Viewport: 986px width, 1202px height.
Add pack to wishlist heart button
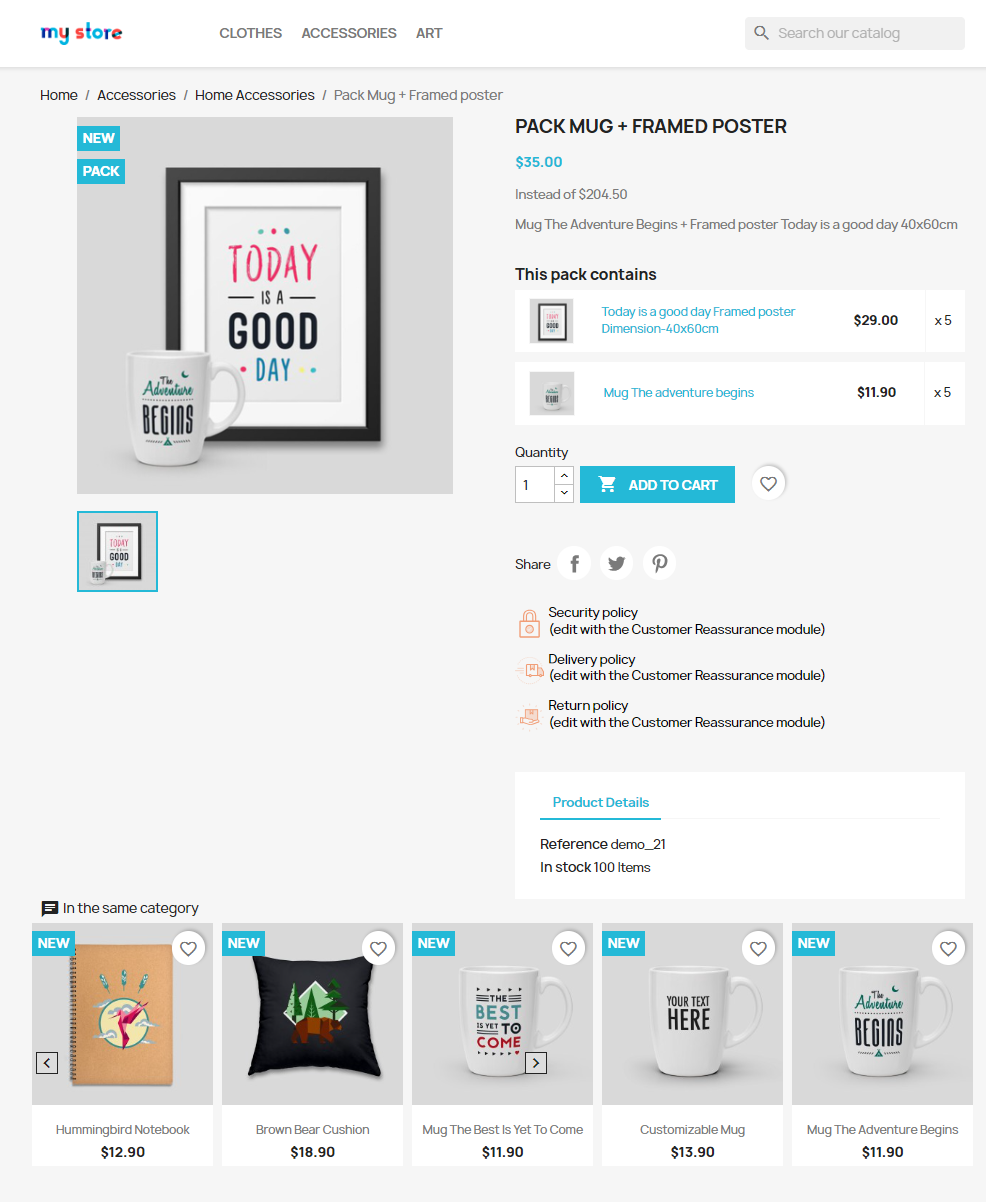(x=768, y=484)
